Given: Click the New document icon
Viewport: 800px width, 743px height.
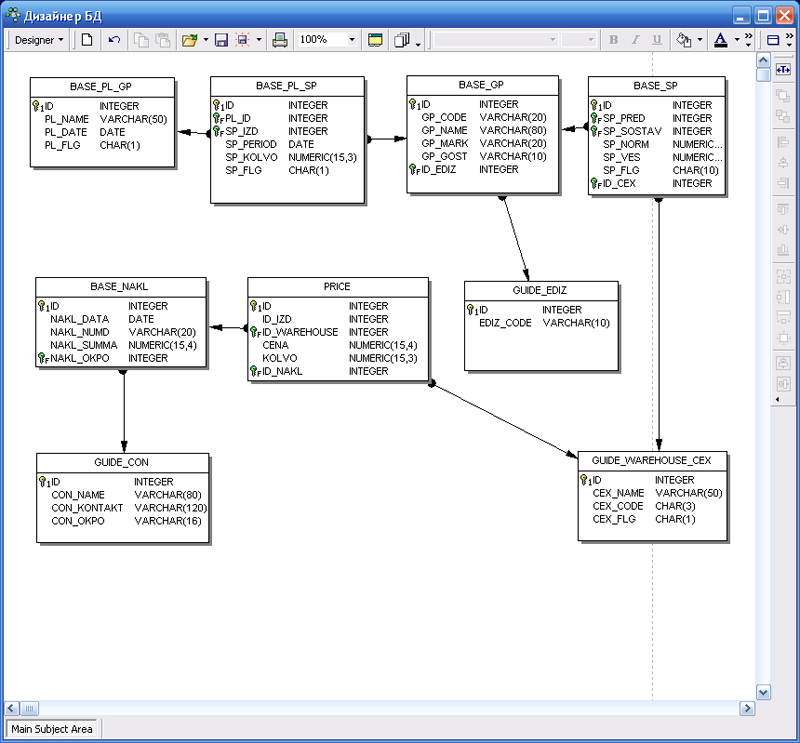Looking at the screenshot, I should click(87, 40).
